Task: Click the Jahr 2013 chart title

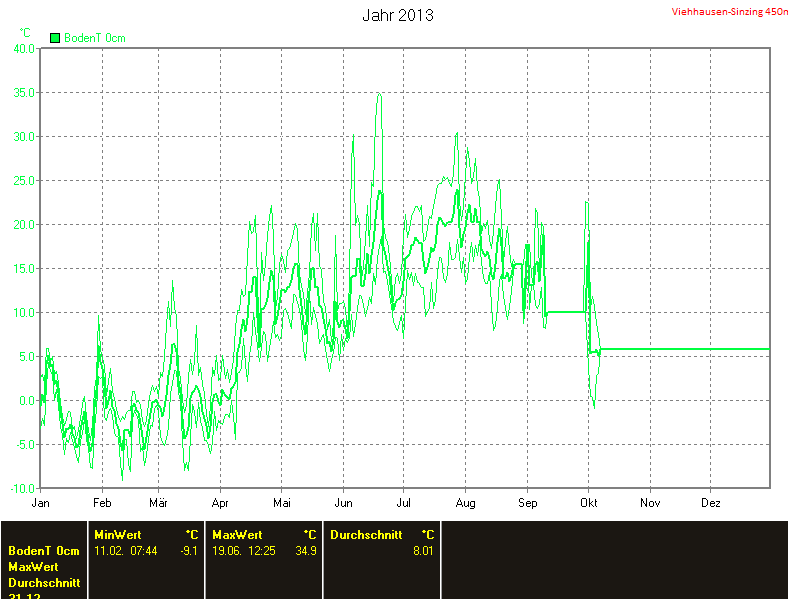Action: point(397,16)
